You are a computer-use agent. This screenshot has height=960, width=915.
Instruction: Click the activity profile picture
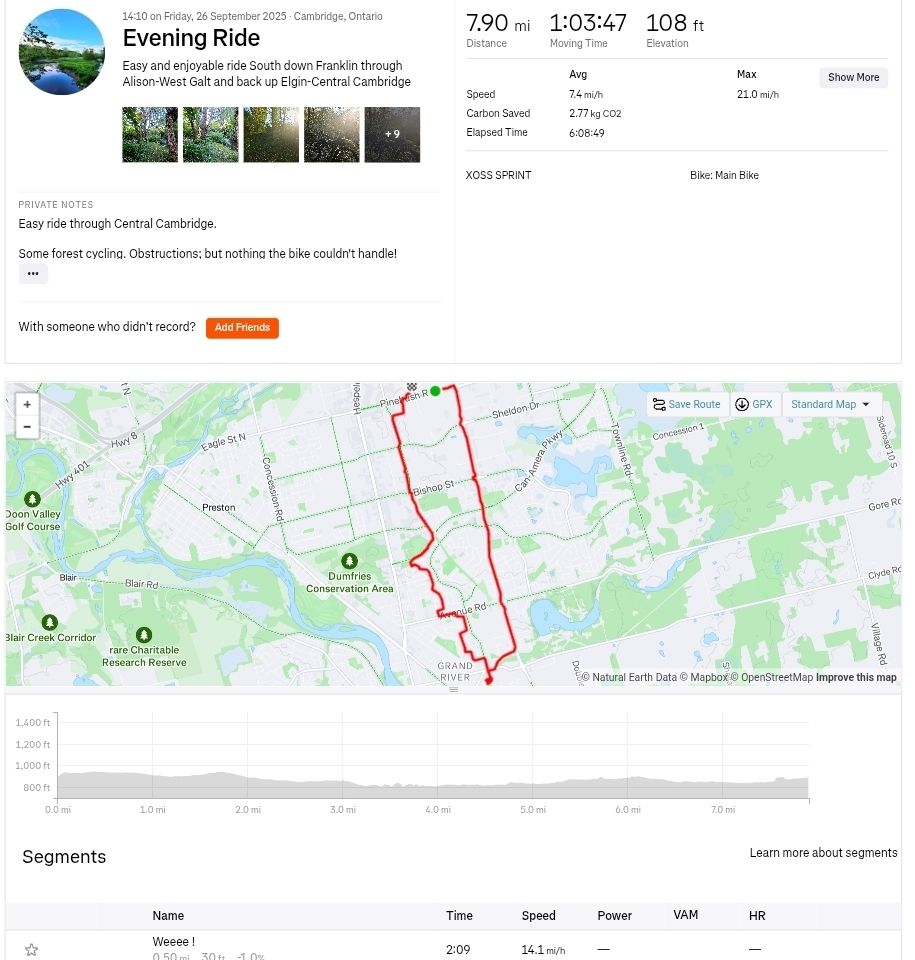coord(62,52)
